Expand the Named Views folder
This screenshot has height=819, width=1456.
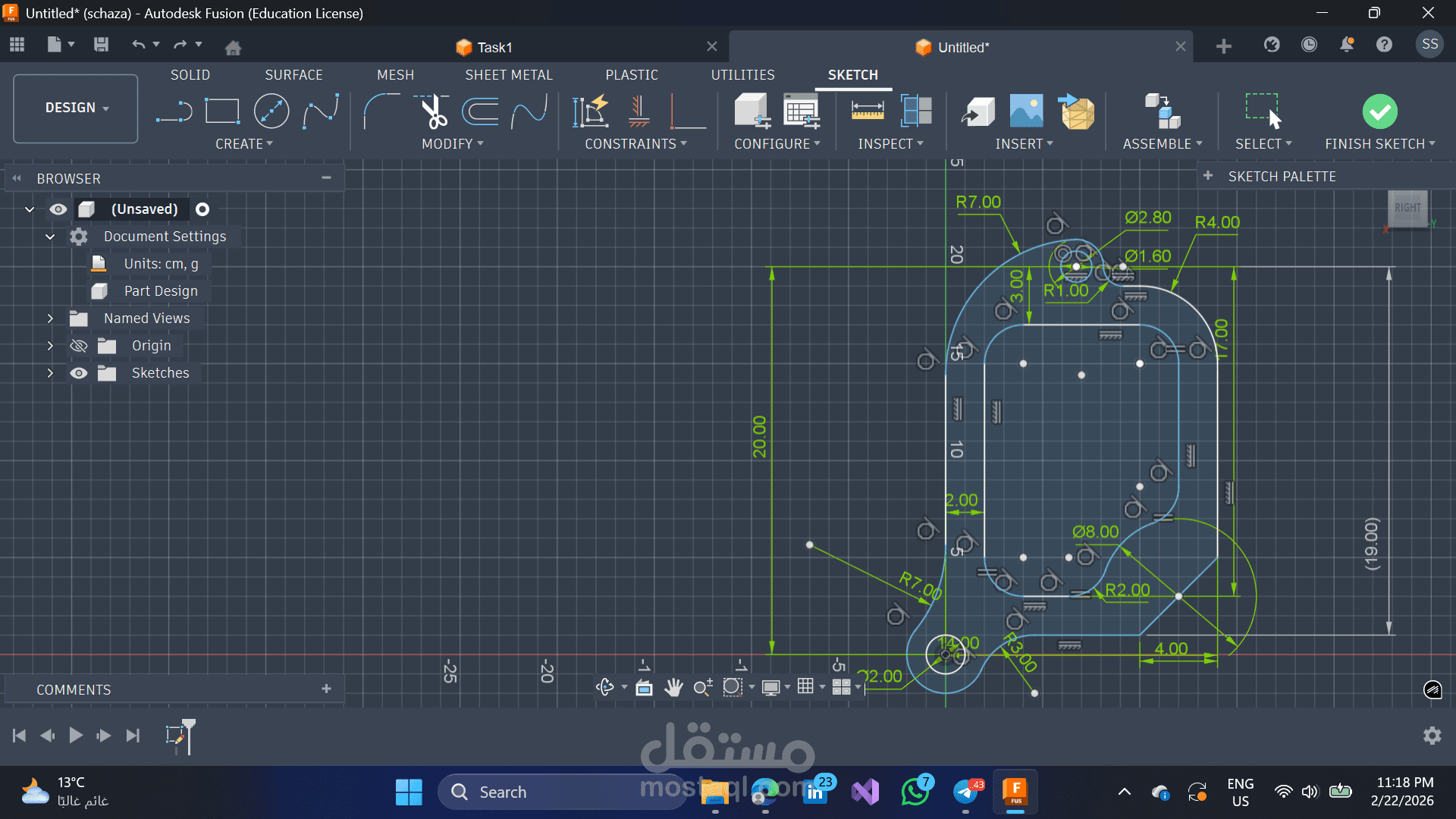(x=50, y=318)
